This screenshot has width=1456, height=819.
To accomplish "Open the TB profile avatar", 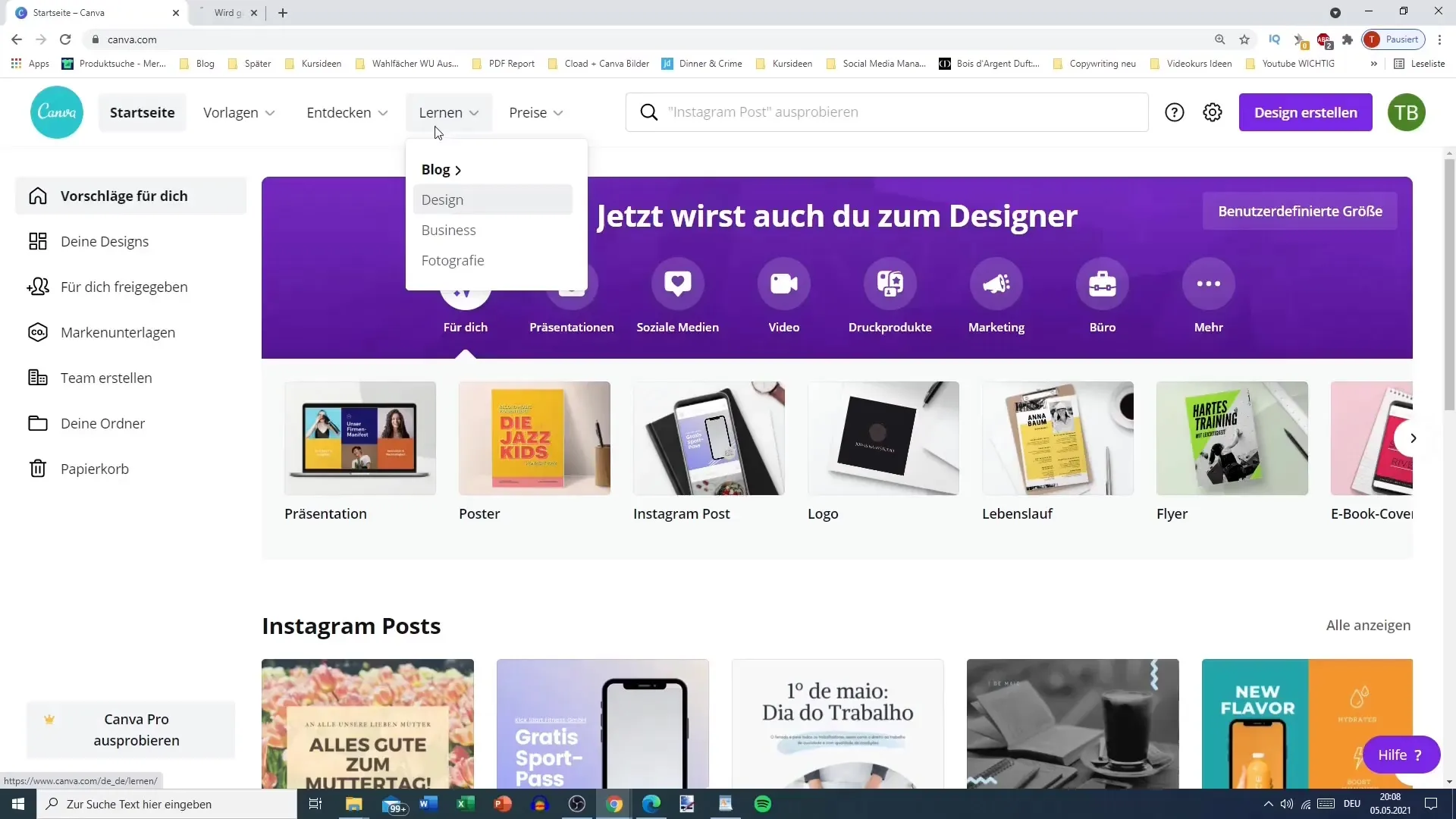I will (x=1407, y=112).
